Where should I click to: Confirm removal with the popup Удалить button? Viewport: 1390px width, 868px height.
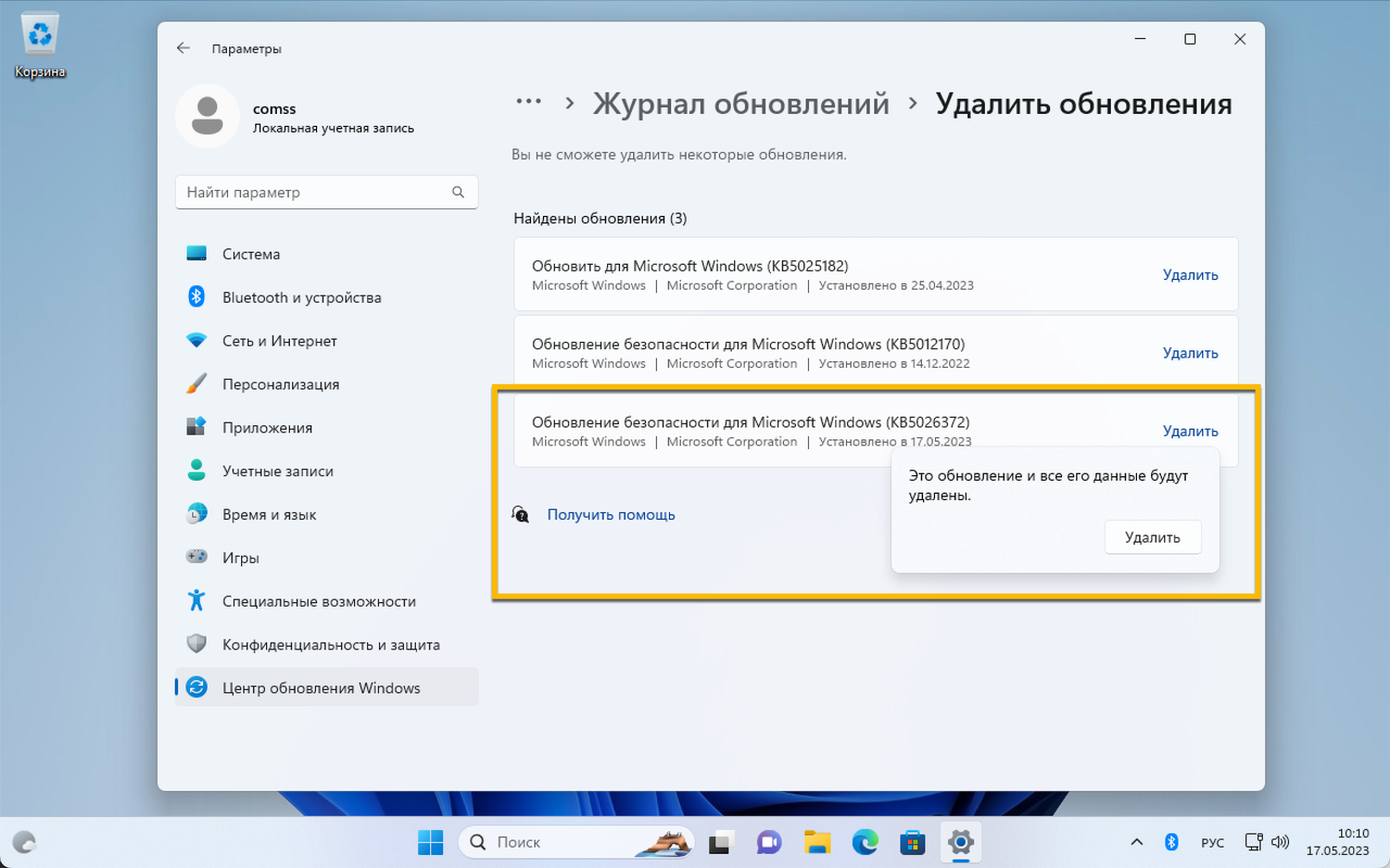tap(1153, 537)
